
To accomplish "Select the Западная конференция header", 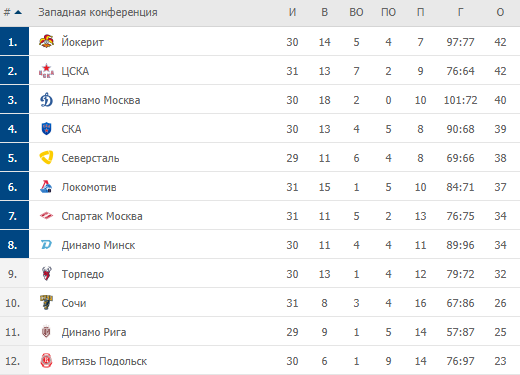I will [x=98, y=12].
